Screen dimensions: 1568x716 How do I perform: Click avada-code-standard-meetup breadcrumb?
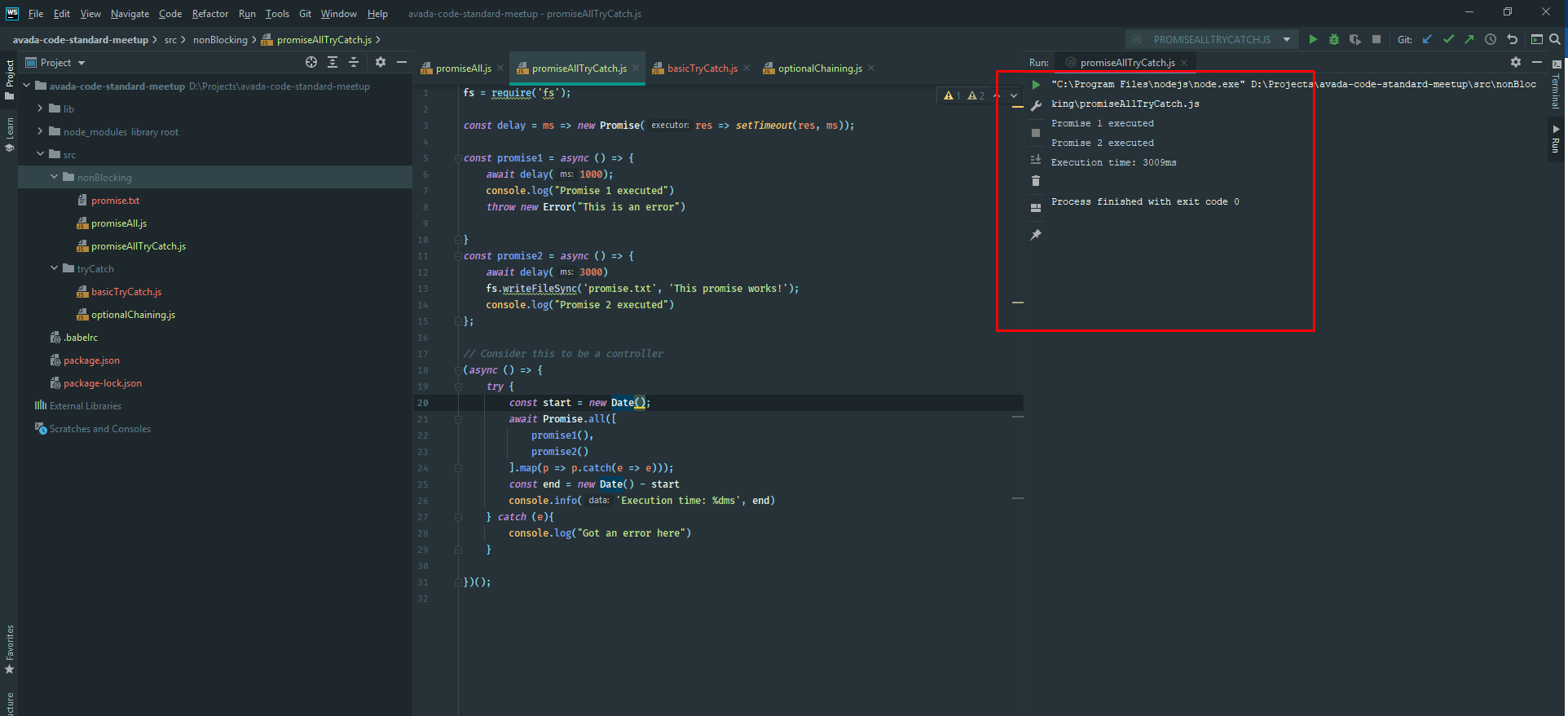[80, 40]
